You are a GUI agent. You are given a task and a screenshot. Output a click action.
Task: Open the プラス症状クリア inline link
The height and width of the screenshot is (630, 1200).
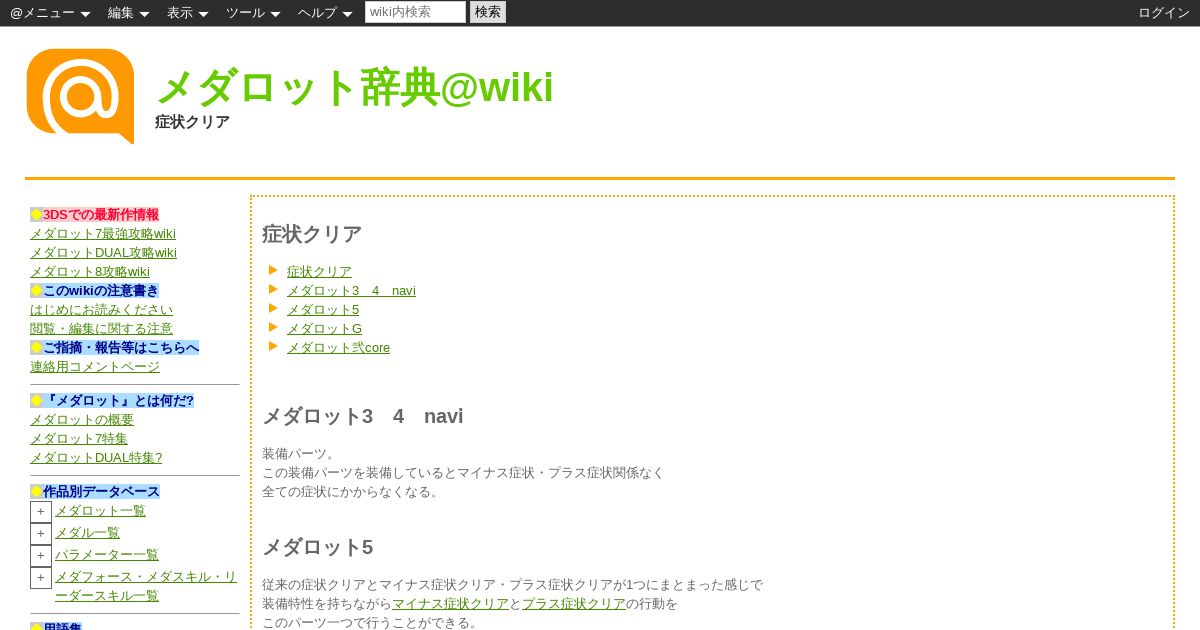pos(574,604)
